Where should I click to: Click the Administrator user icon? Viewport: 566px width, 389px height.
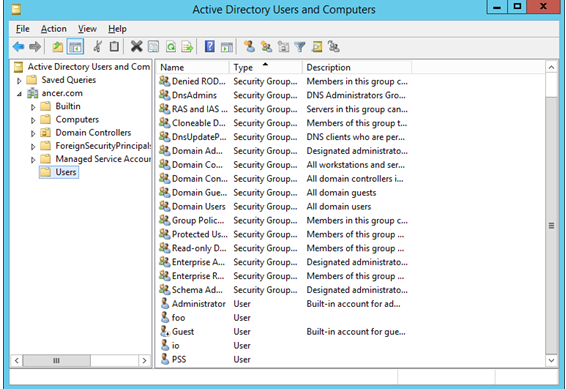click(165, 303)
